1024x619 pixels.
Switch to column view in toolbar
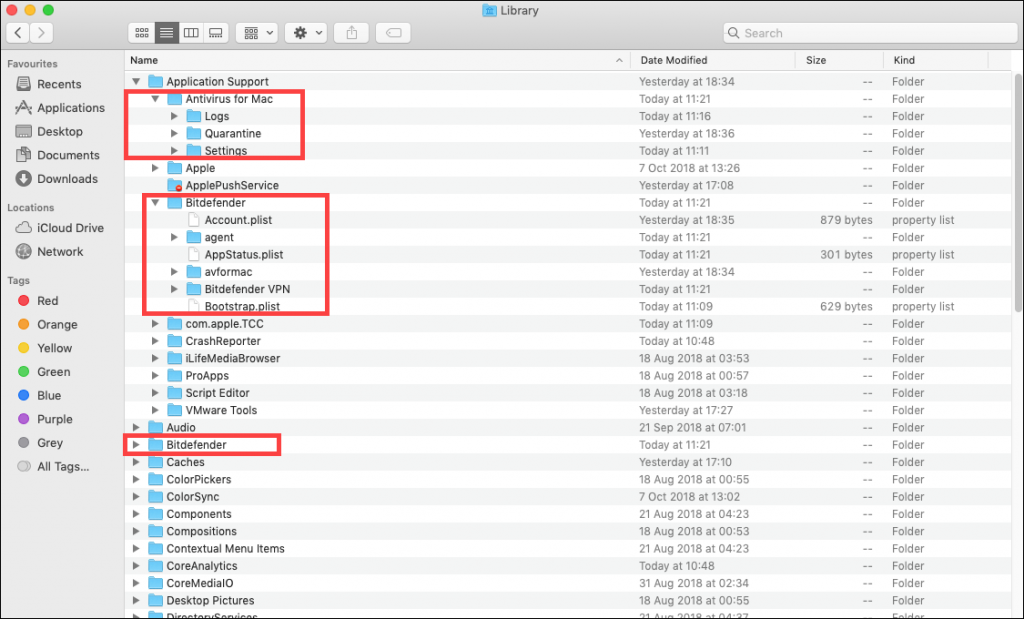(x=190, y=33)
